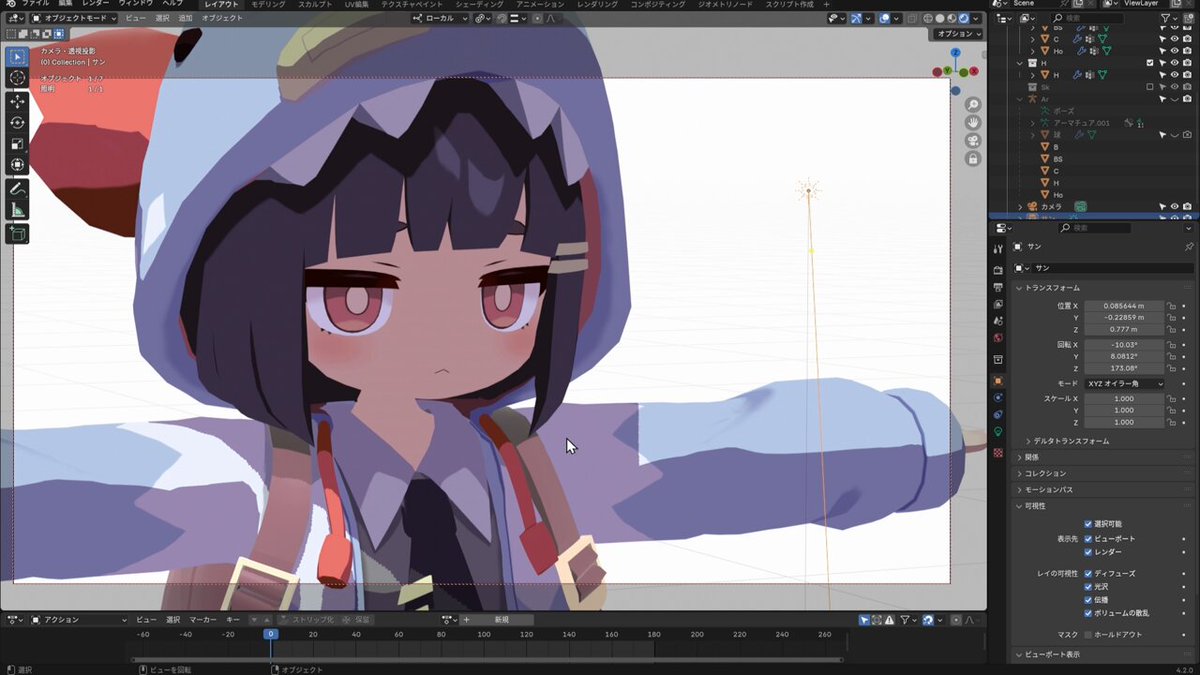Toggle the 光沢 ray visibility checkbox

click(1088, 587)
